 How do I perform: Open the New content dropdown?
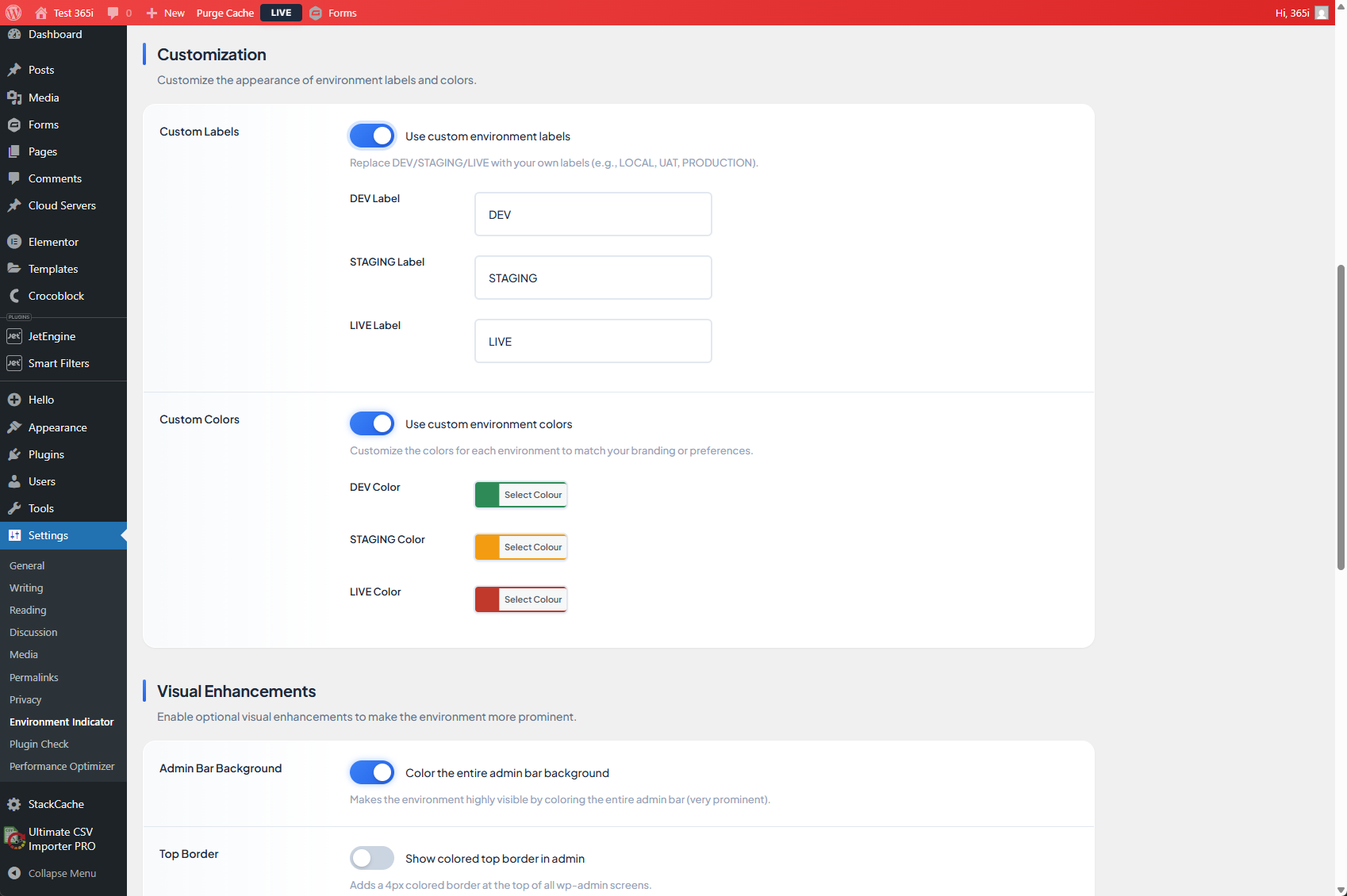pos(165,13)
